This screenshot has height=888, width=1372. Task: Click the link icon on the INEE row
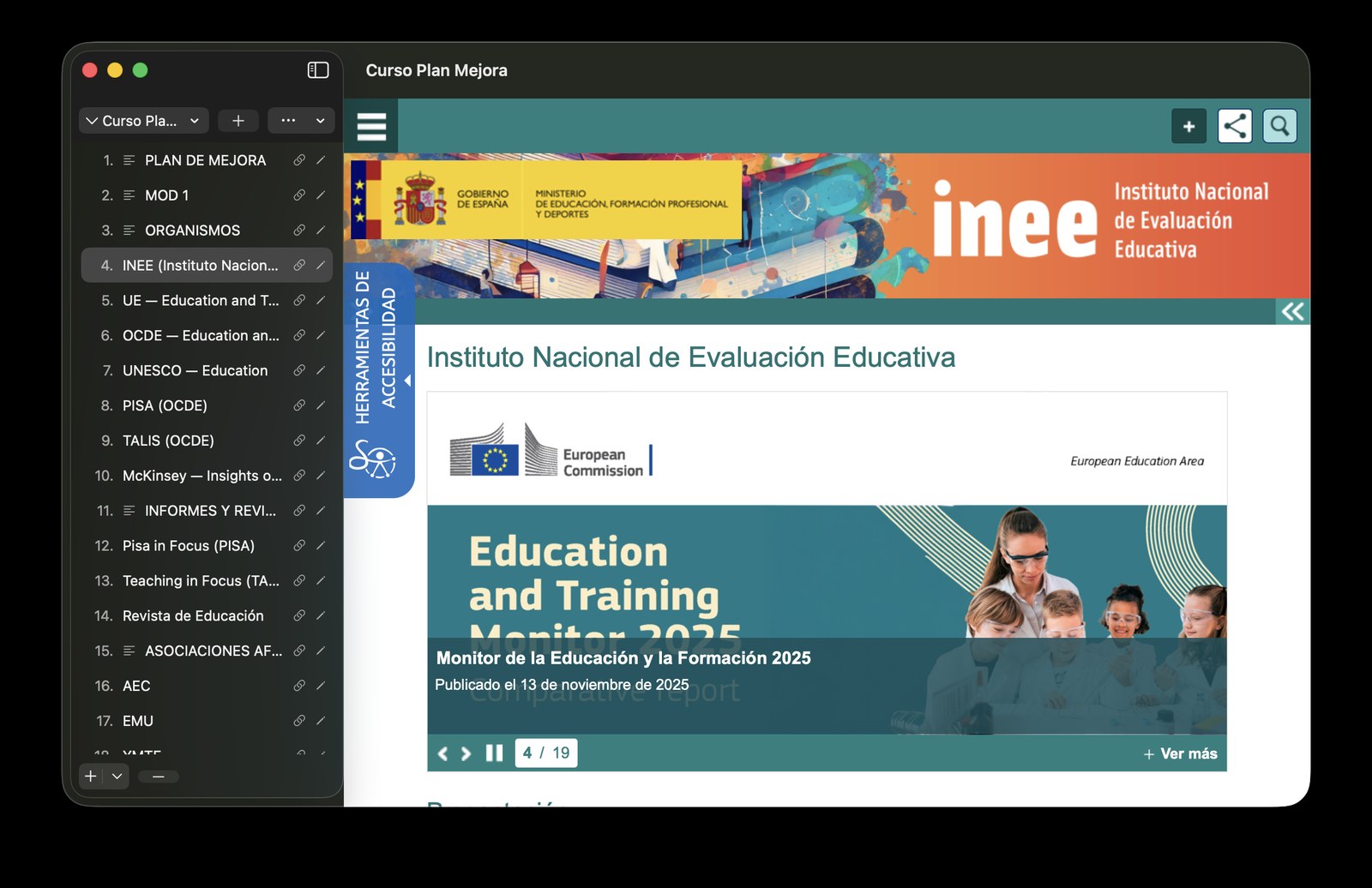299,266
